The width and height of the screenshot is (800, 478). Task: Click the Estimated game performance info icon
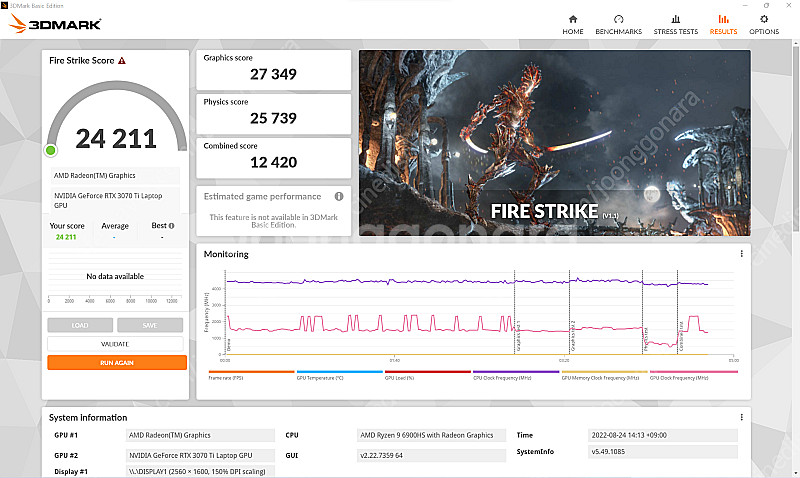click(339, 196)
